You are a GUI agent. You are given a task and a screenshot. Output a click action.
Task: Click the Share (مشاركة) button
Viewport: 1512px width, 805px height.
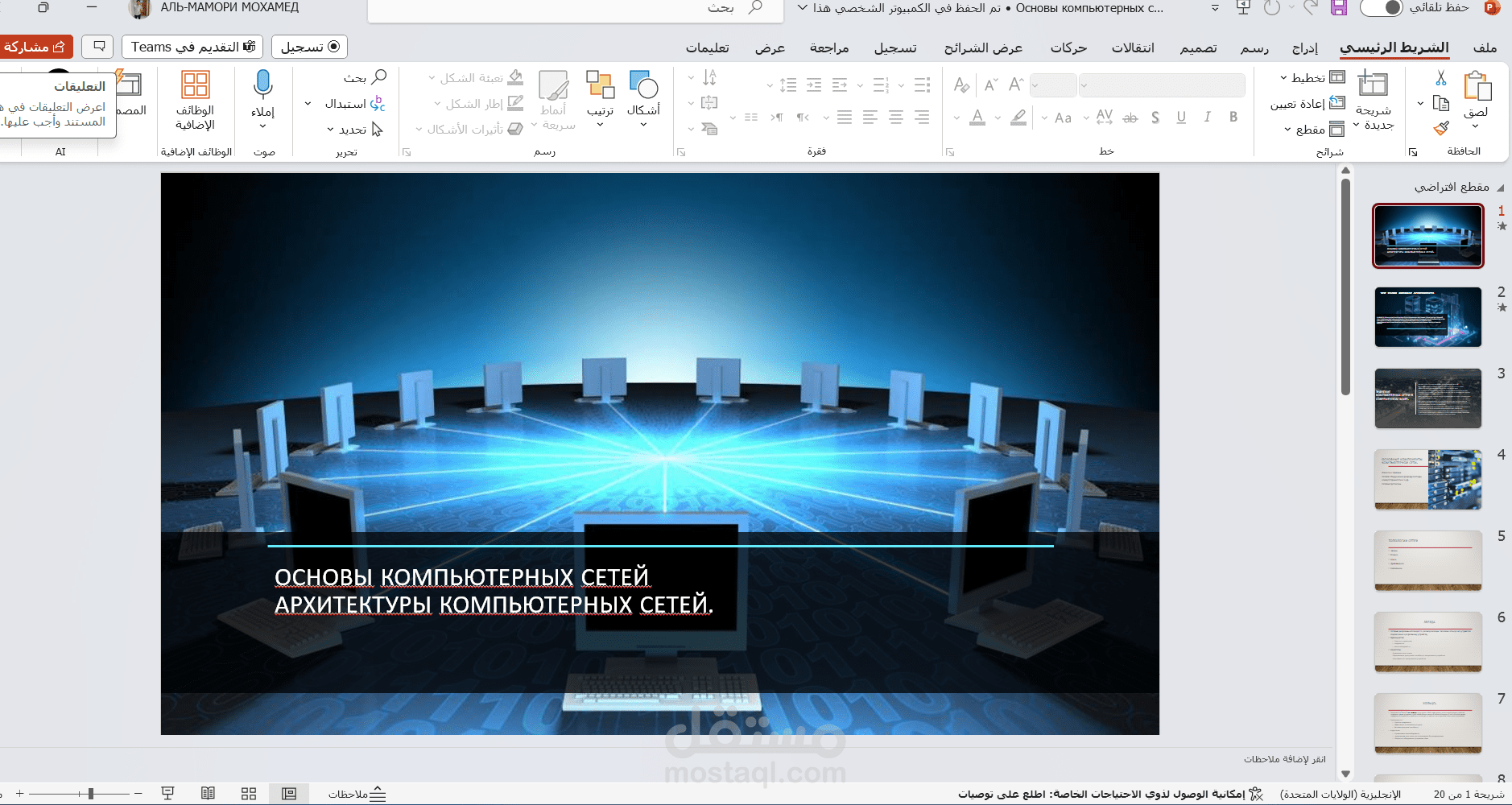tap(36, 47)
